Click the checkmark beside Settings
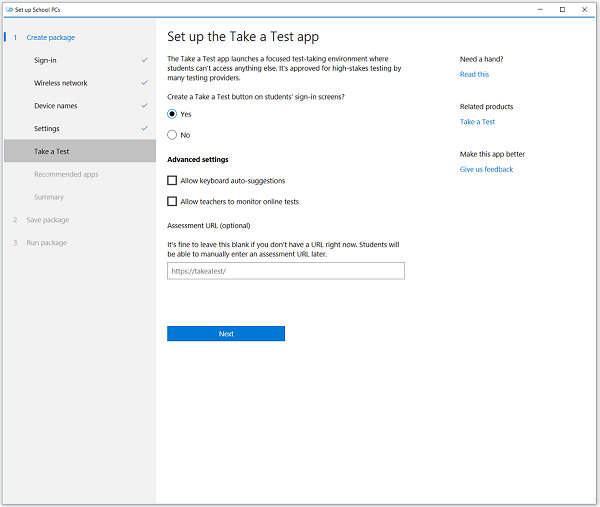This screenshot has height=507, width=600. [x=145, y=128]
